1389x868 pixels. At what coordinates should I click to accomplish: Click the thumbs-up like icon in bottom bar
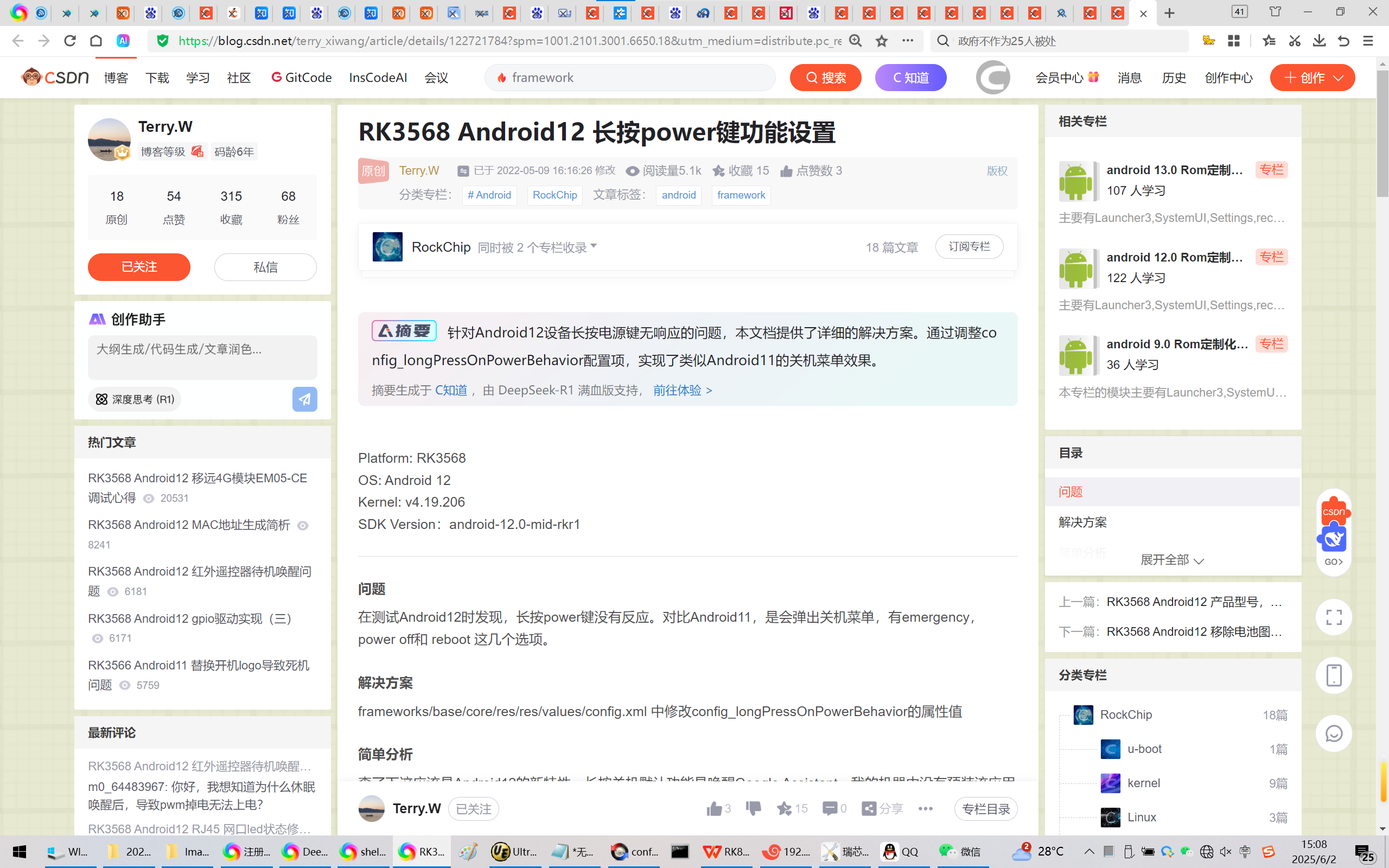point(714,808)
